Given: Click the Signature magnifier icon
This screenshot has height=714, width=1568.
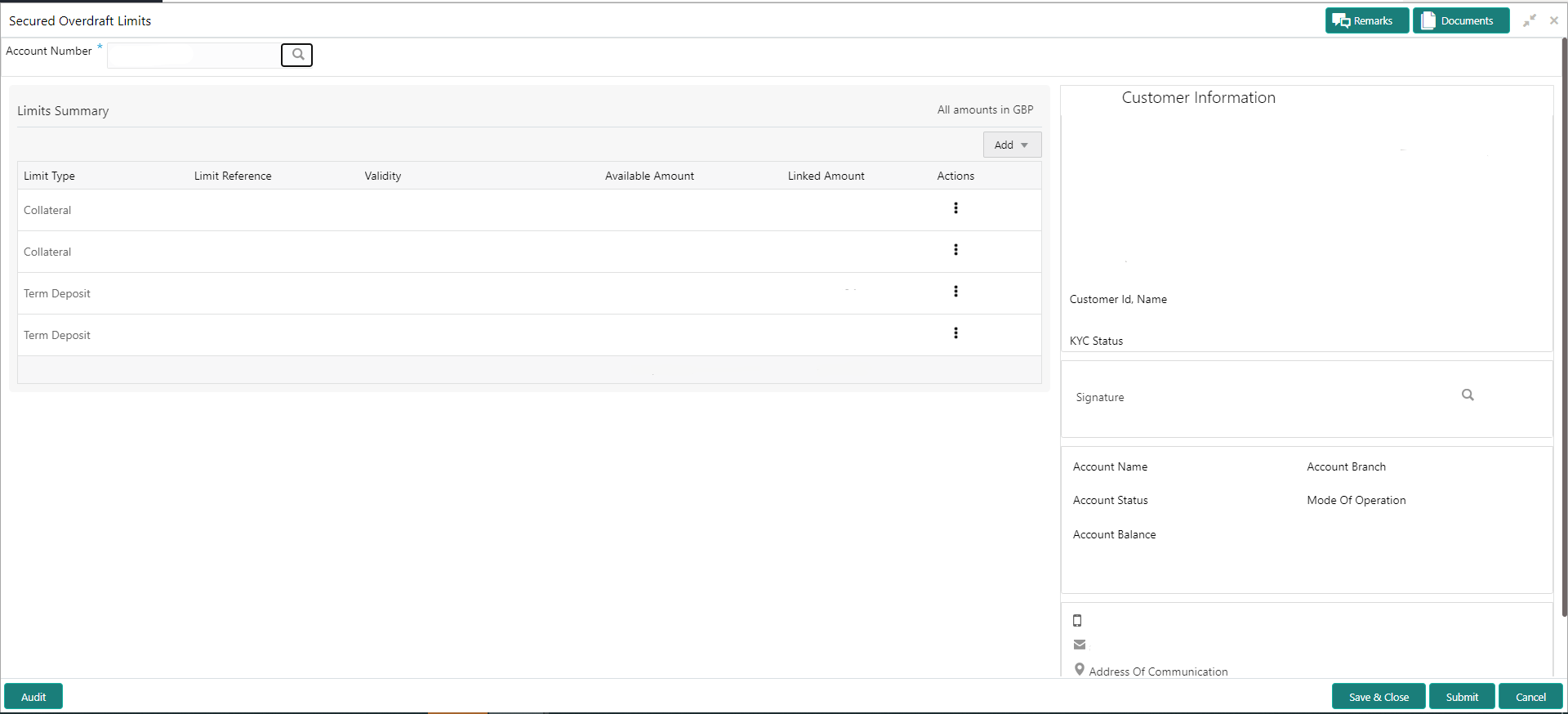Looking at the screenshot, I should pos(1468,395).
